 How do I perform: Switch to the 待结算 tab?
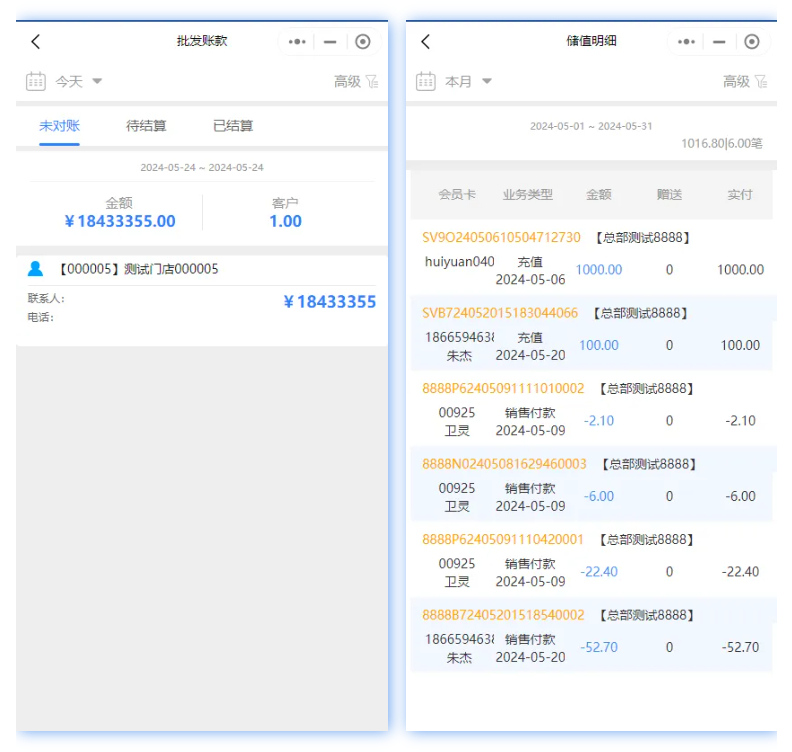pos(146,126)
